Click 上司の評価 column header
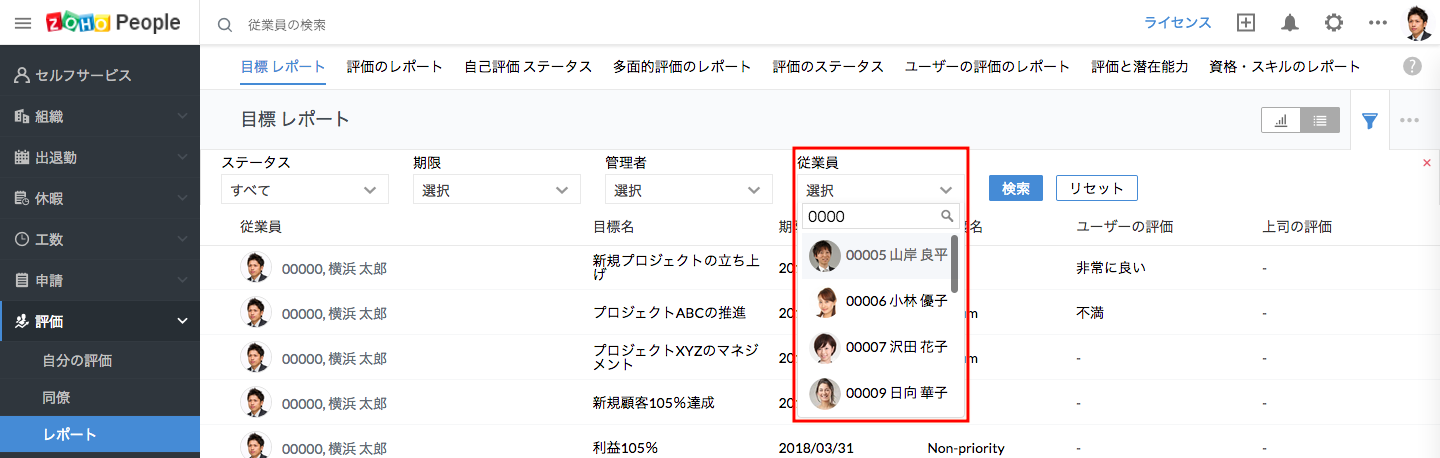This screenshot has height=458, width=1440. coord(1297,227)
